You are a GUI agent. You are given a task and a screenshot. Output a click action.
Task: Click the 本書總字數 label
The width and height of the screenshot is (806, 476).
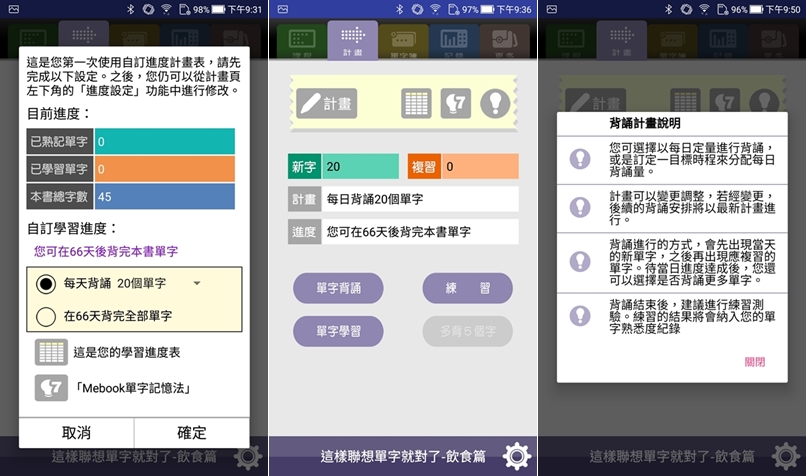[x=60, y=196]
